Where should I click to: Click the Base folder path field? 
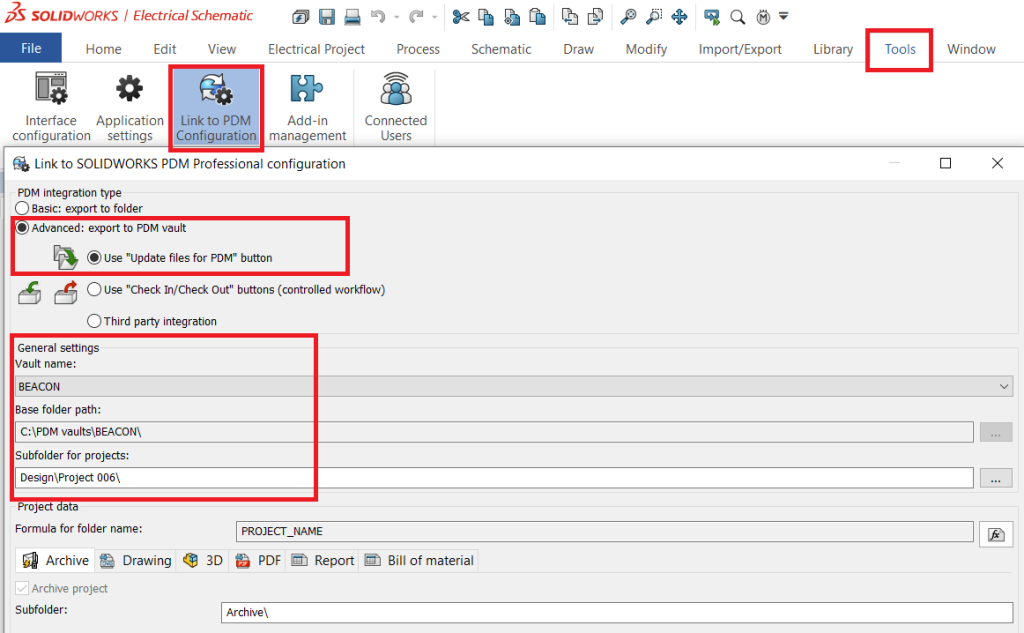[494, 432]
